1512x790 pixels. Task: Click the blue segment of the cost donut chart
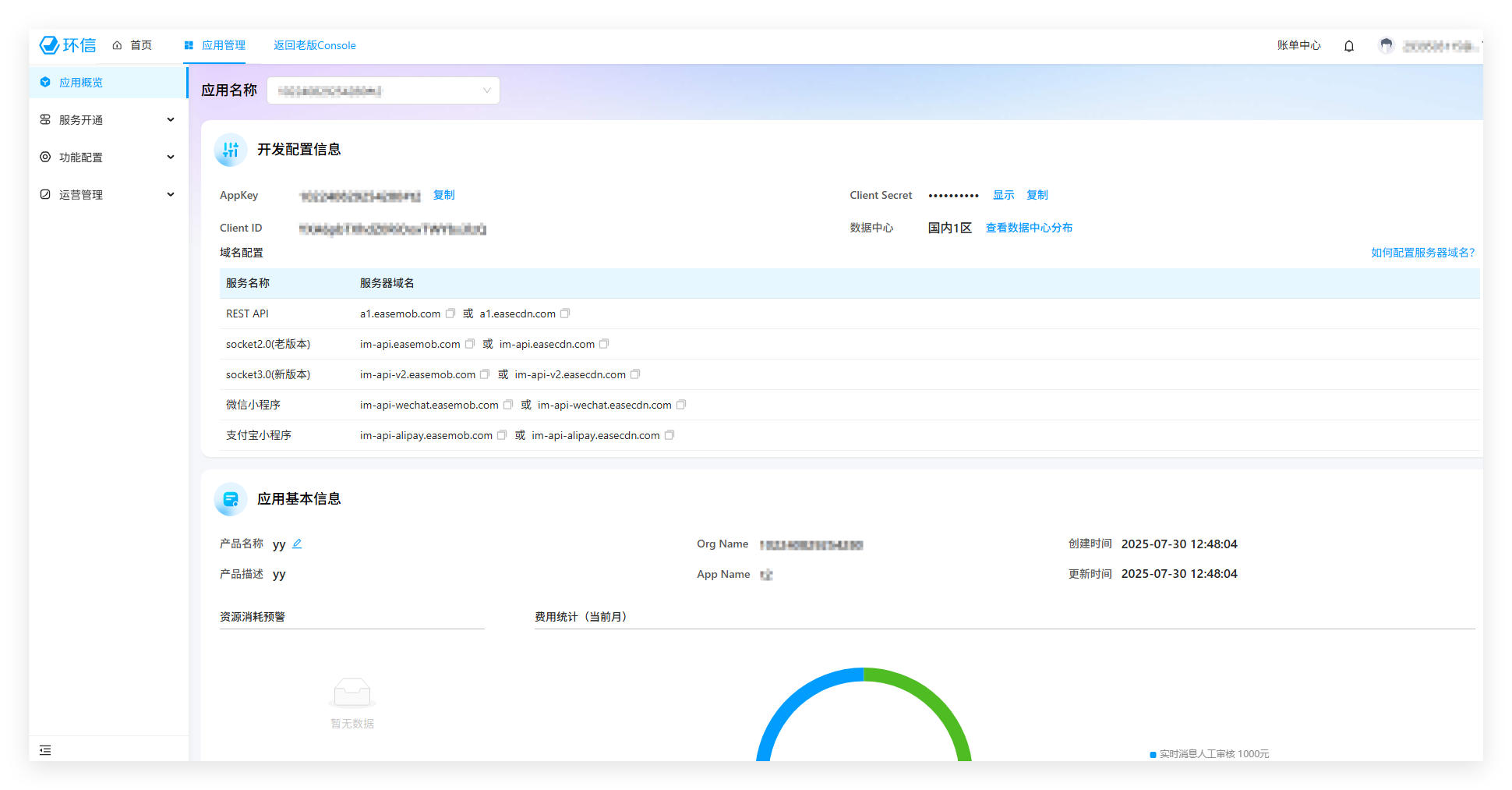pyautogui.click(x=787, y=702)
